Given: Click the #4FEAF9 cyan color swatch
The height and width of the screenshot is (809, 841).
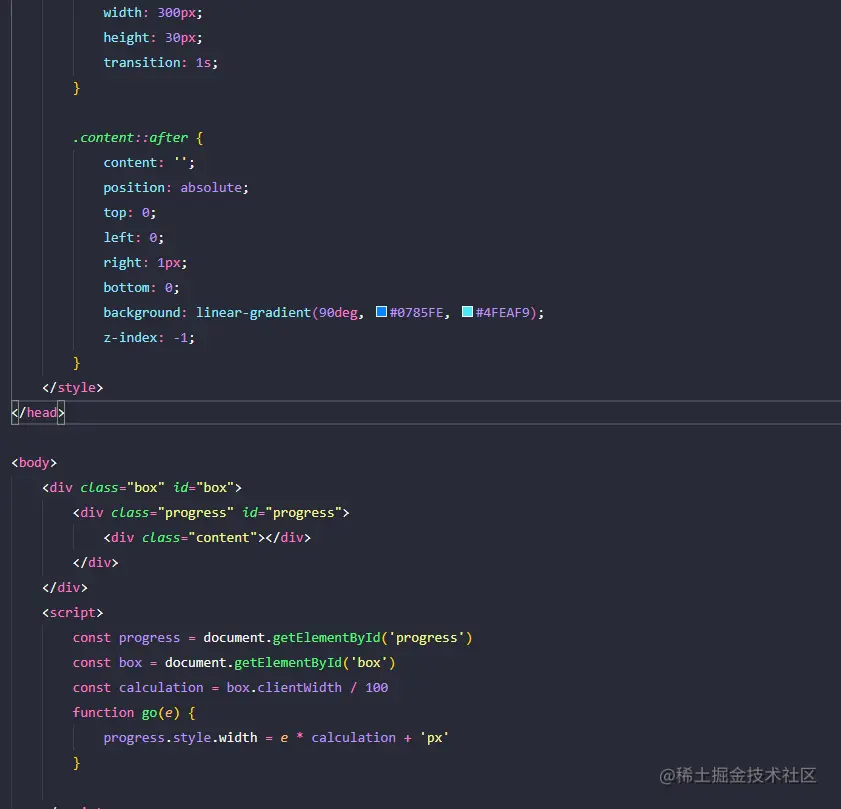Looking at the screenshot, I should point(467,312).
